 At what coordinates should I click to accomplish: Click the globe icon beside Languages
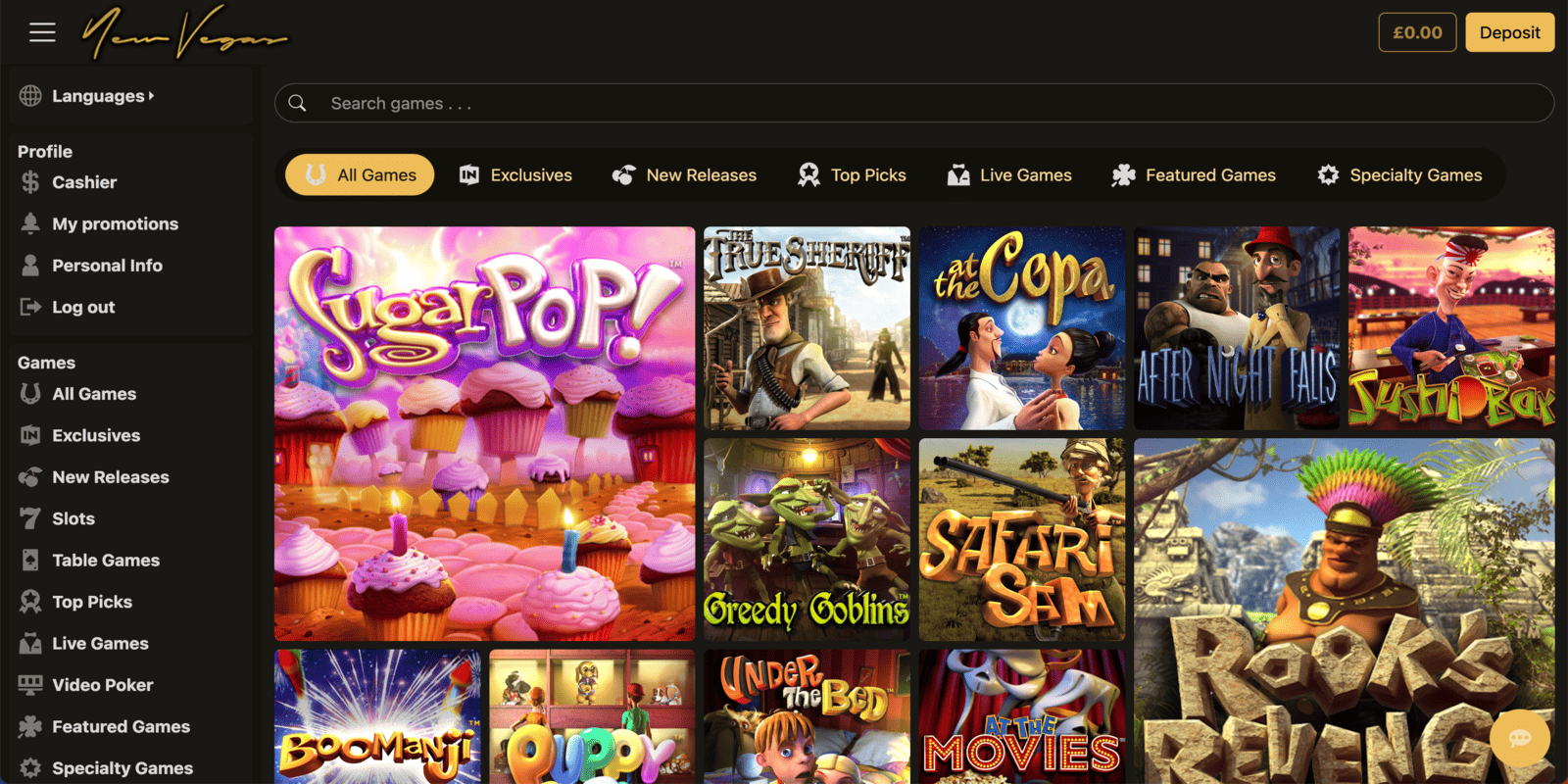30,96
